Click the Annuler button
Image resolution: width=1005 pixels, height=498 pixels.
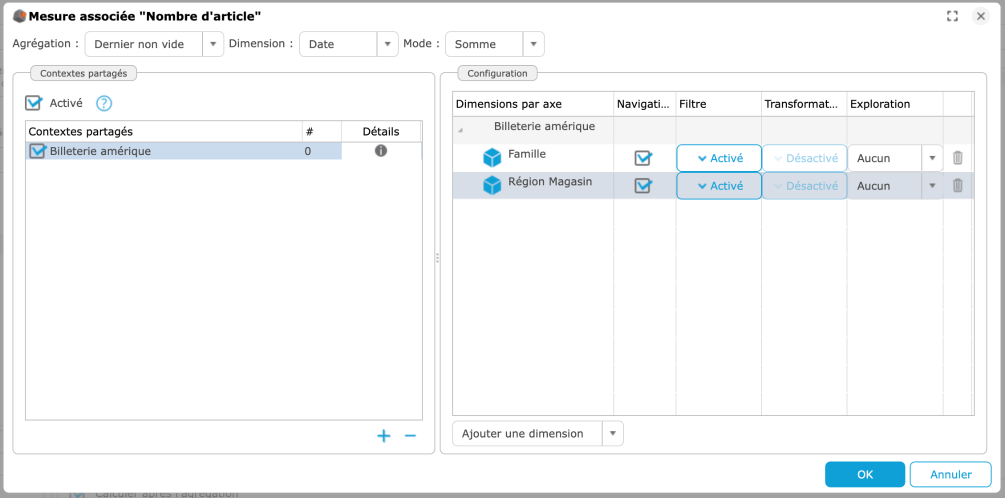point(950,474)
